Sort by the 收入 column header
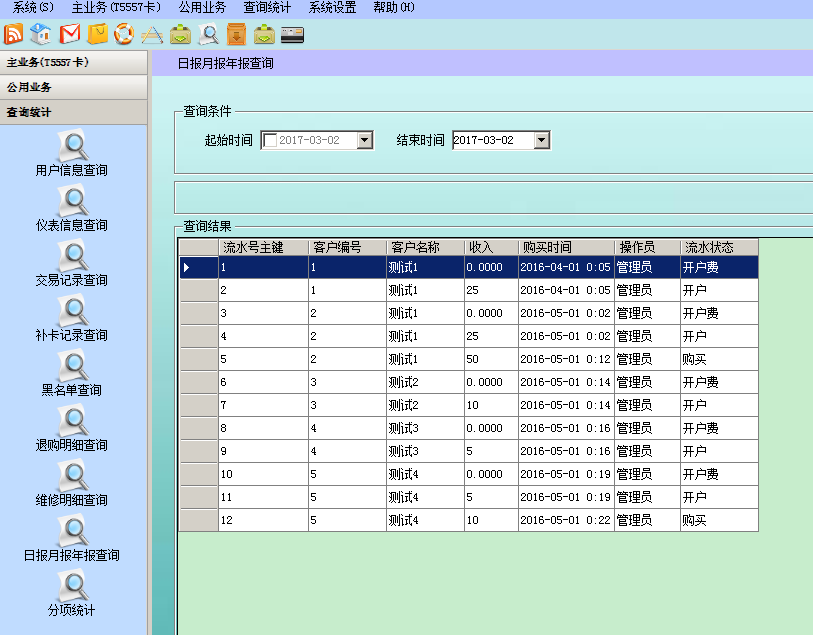The height and width of the screenshot is (635, 813). [x=491, y=247]
